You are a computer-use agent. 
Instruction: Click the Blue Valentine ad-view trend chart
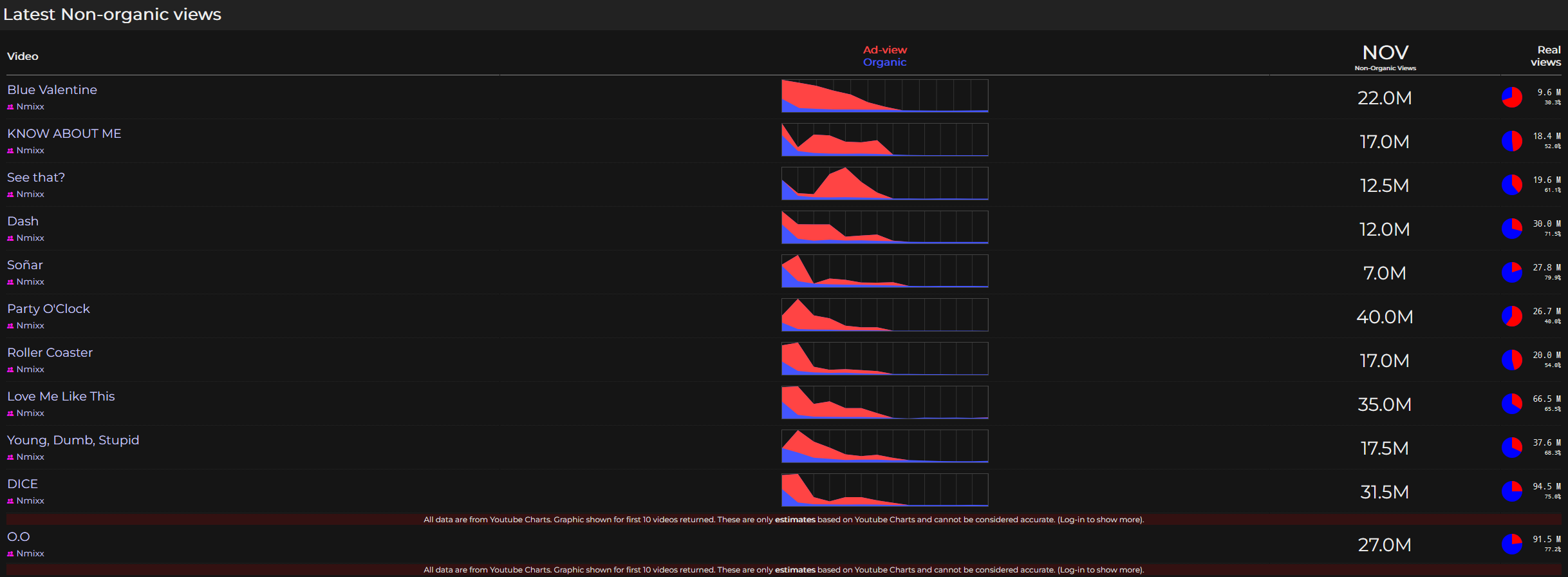click(x=885, y=96)
